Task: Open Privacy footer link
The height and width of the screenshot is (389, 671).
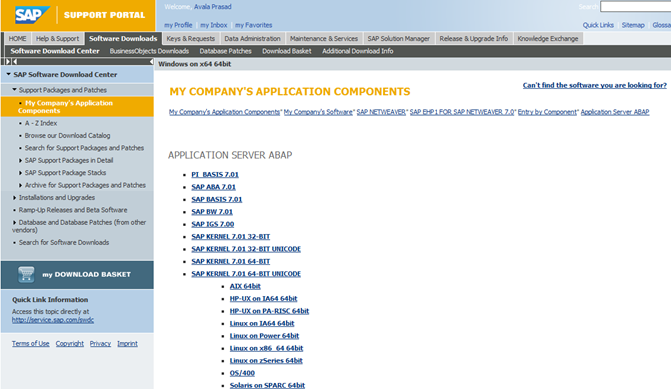Action: click(100, 343)
